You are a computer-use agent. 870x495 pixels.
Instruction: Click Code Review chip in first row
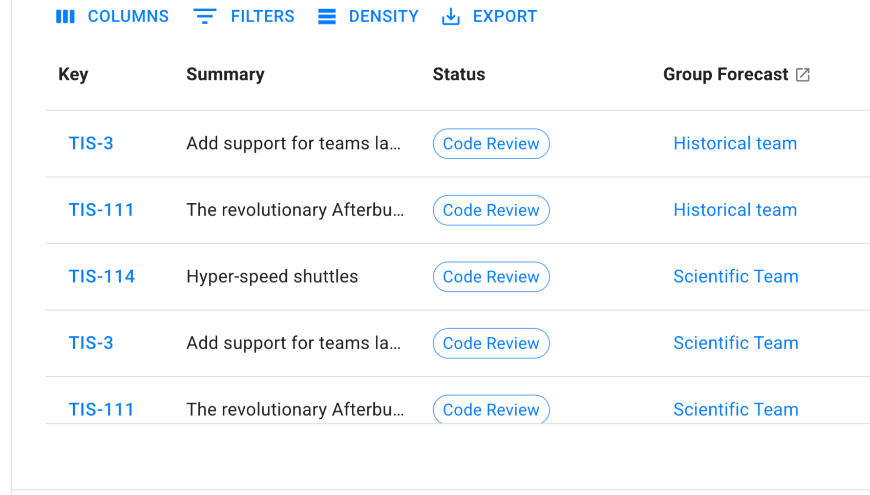(491, 144)
